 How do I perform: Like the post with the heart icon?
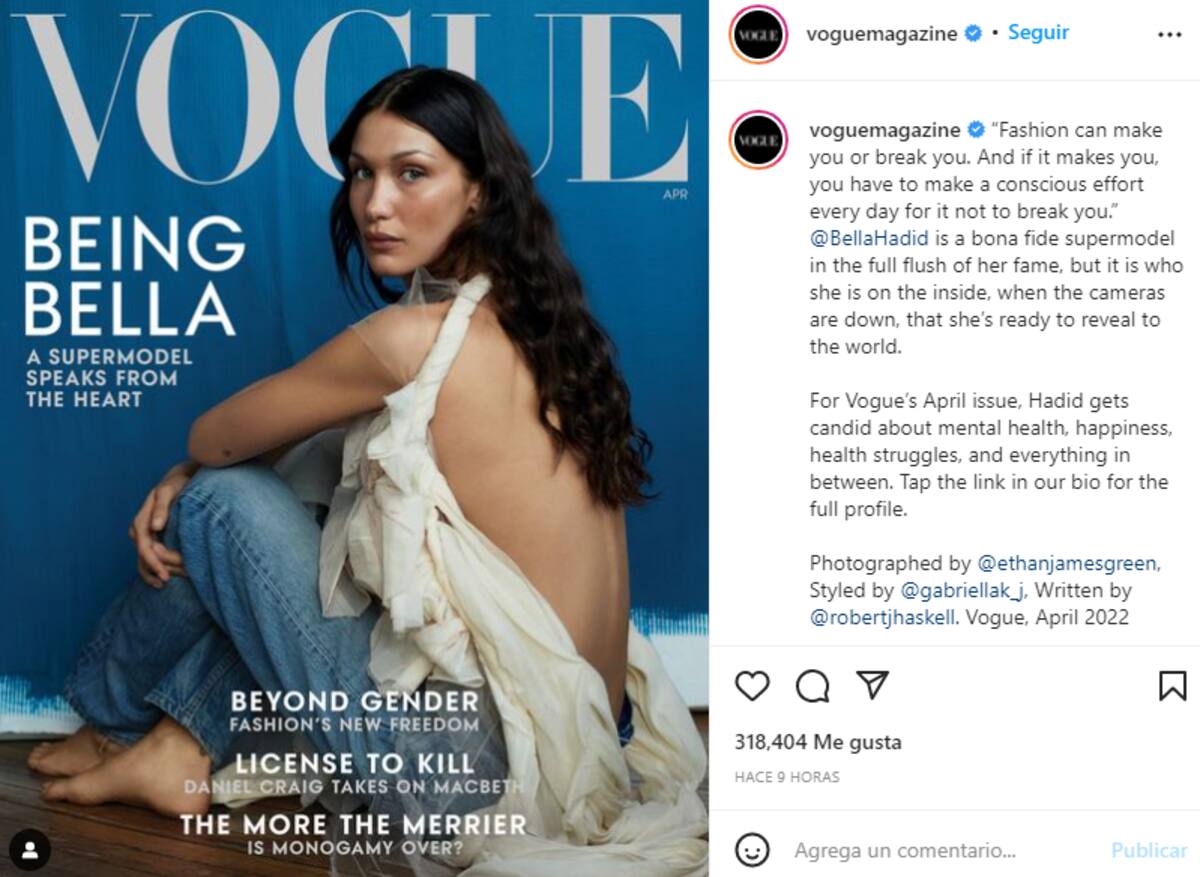coord(752,686)
